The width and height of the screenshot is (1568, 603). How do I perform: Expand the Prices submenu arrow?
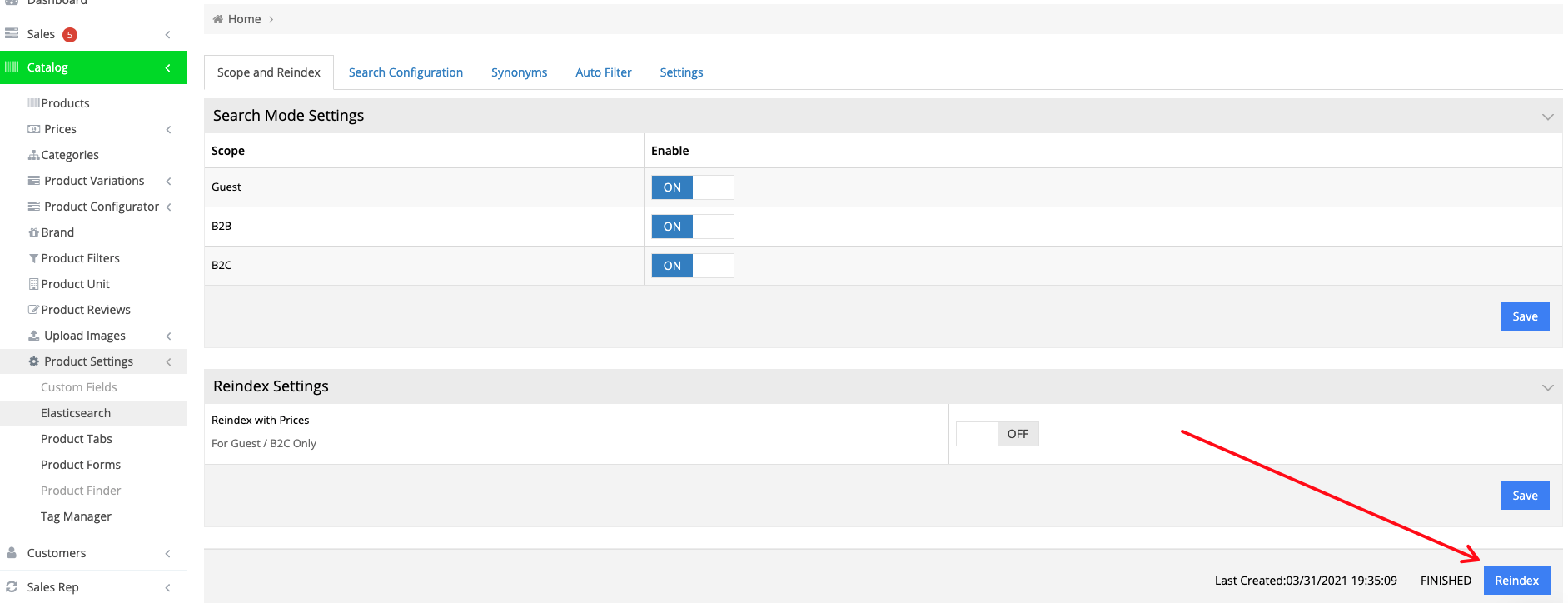coord(169,129)
